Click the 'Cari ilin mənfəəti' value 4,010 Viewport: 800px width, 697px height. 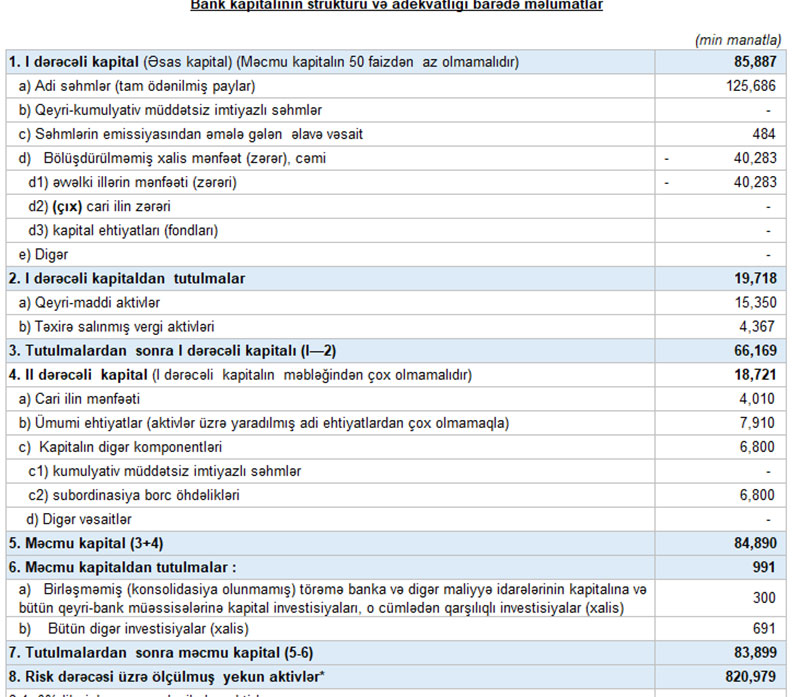click(x=759, y=399)
